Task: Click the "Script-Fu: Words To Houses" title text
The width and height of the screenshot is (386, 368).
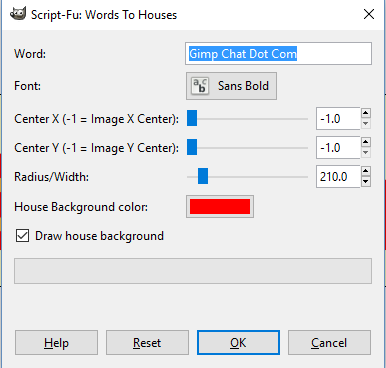Action: click(104, 15)
